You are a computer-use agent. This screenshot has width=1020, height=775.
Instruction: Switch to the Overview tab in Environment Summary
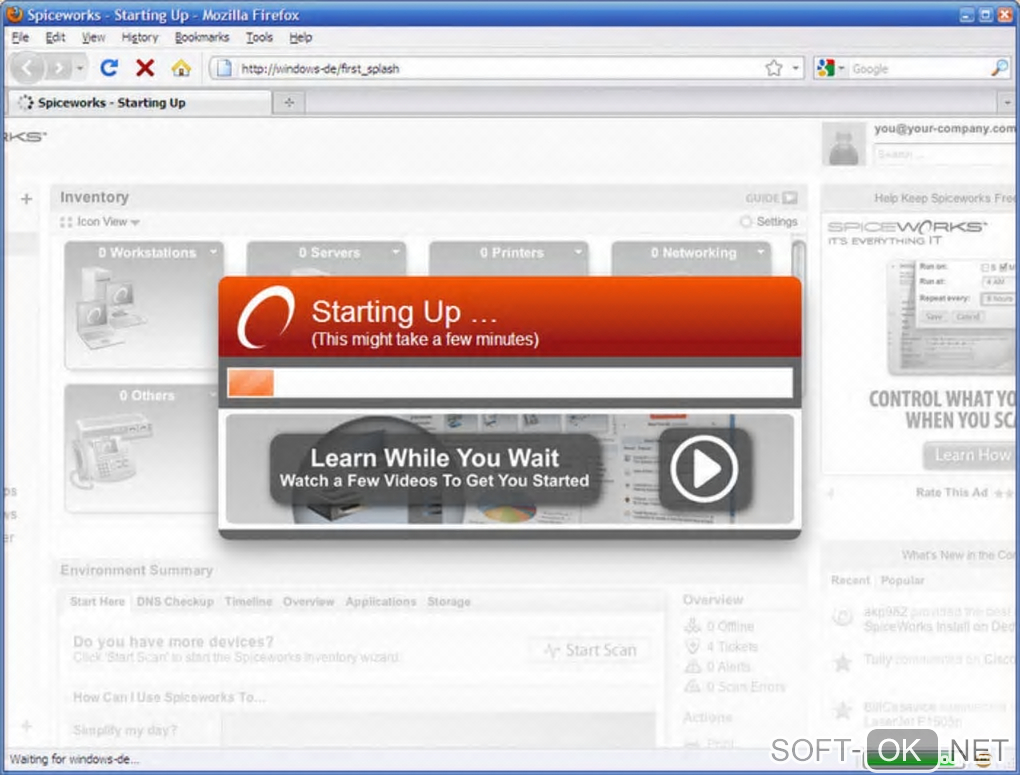[x=308, y=601]
